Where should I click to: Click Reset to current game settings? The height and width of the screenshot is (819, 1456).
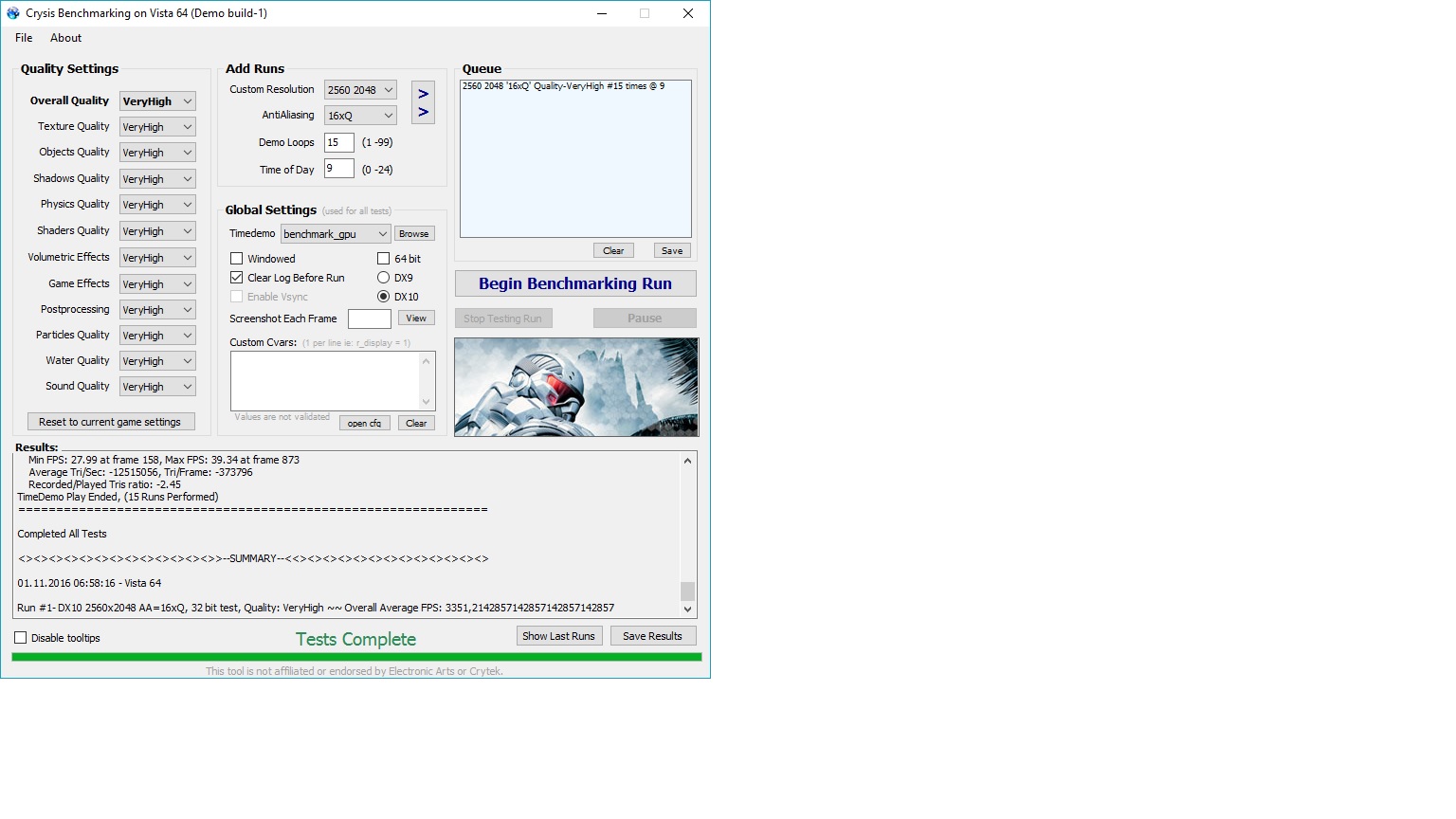(x=111, y=422)
